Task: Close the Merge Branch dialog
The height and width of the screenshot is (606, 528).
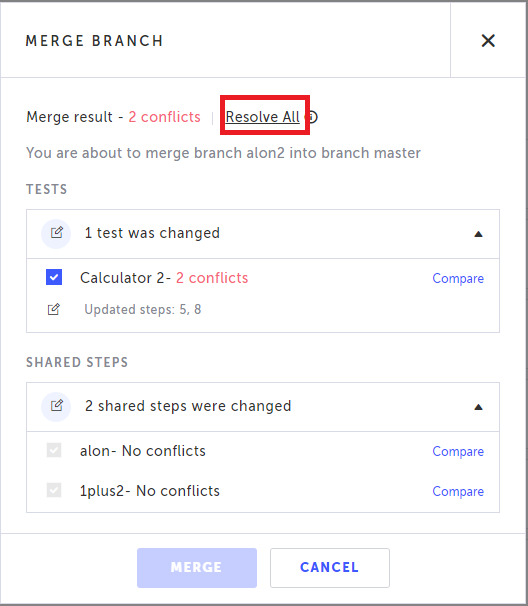Action: (x=488, y=41)
